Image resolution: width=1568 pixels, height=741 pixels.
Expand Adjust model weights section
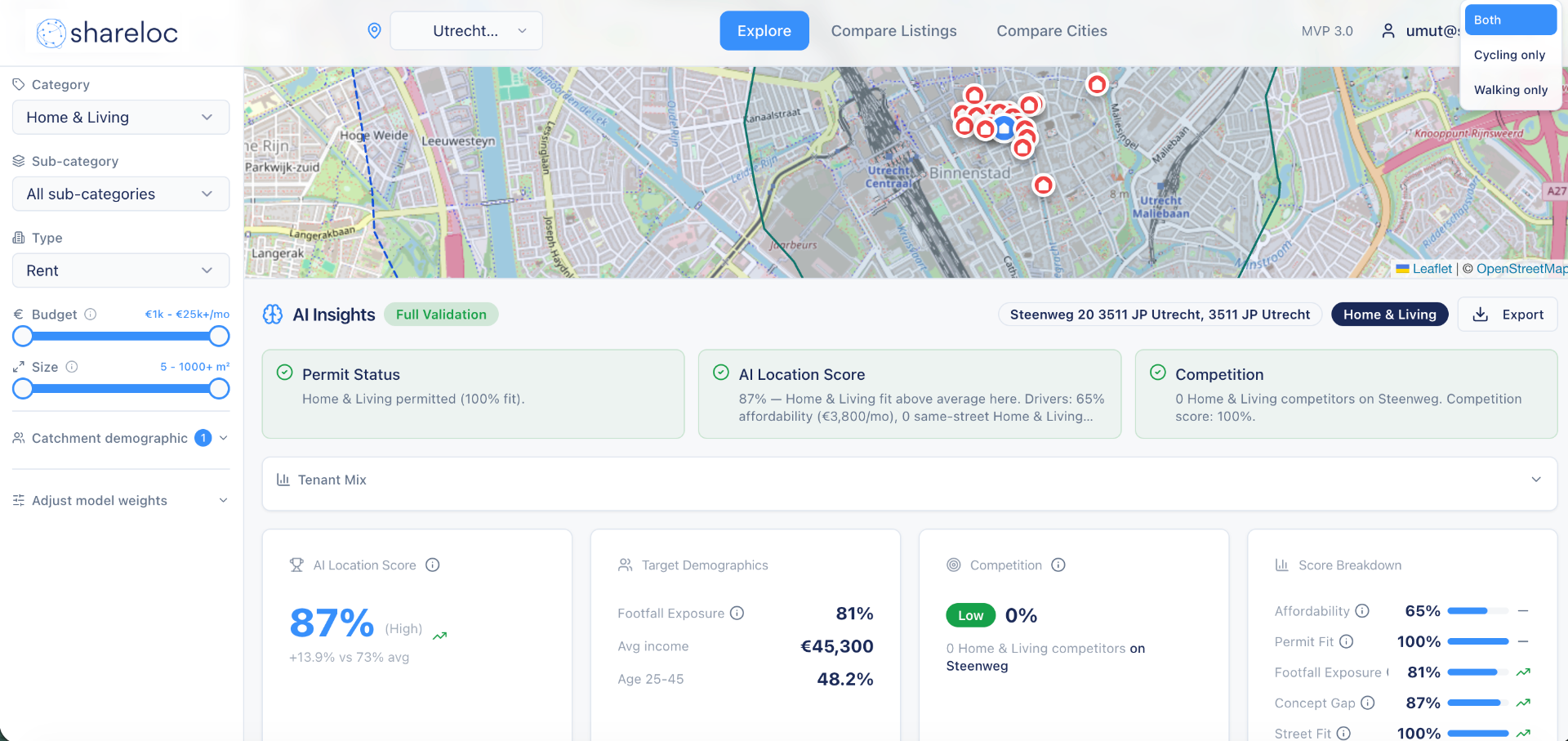pos(121,500)
